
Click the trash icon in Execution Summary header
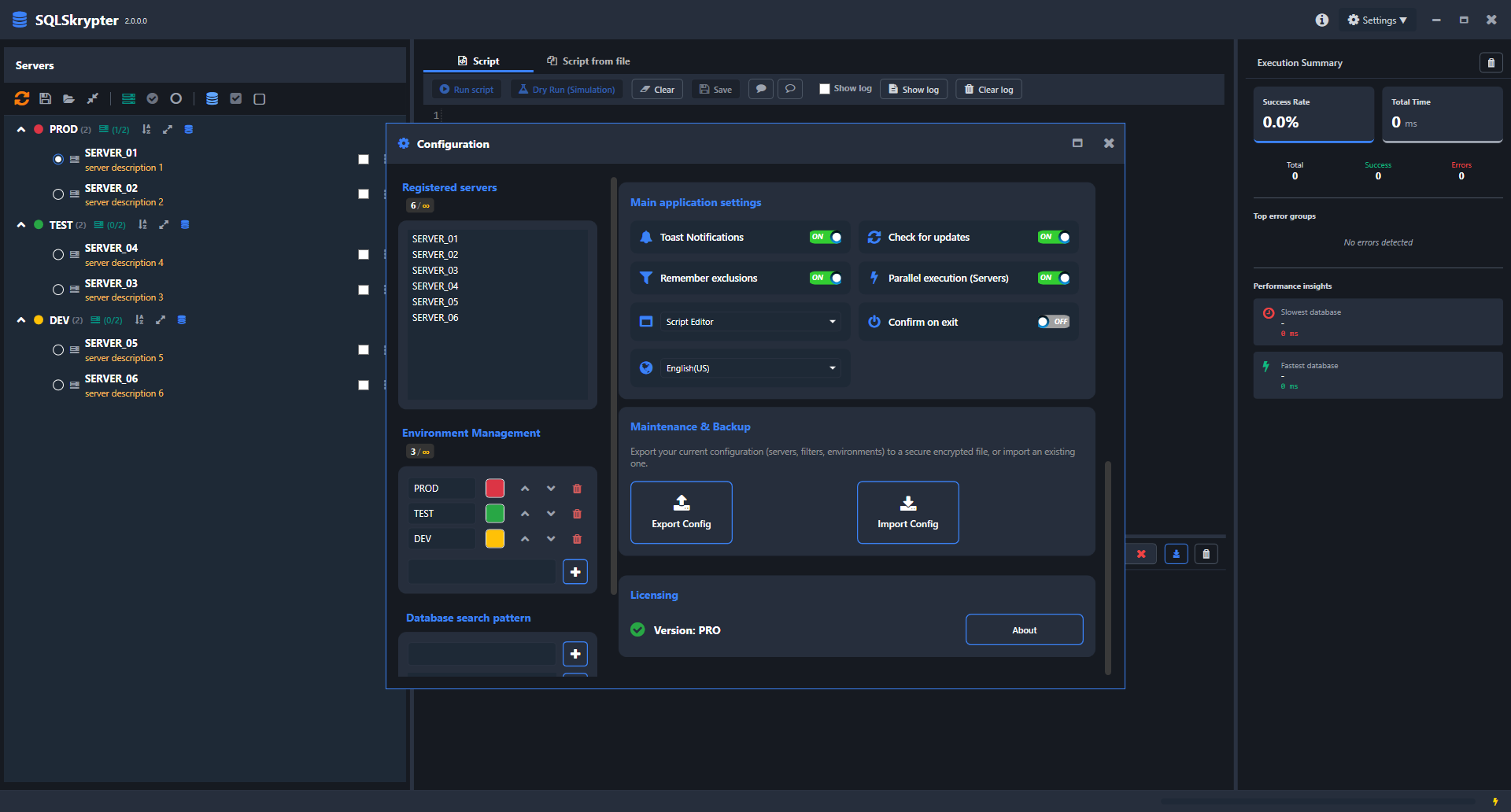tap(1491, 63)
